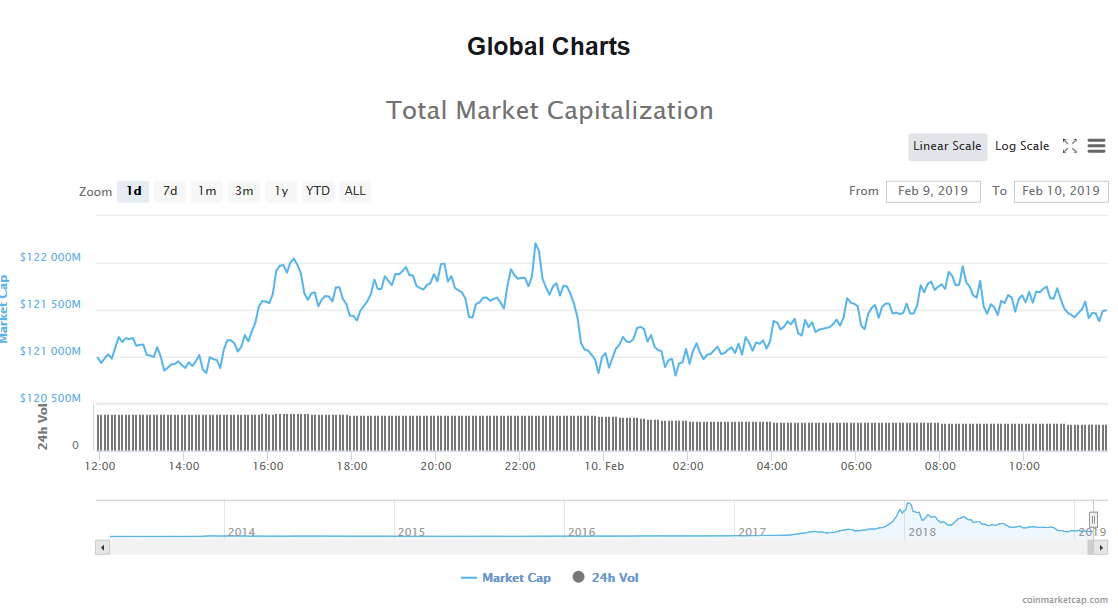Select Linear Scale option
Screen dimensions: 1118x616
coord(947,146)
